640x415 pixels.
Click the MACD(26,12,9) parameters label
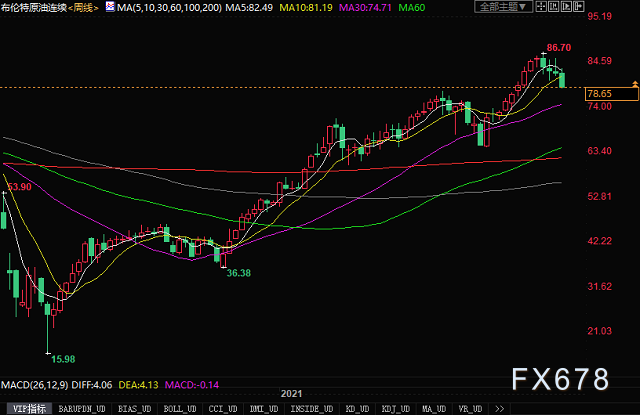click(35, 385)
